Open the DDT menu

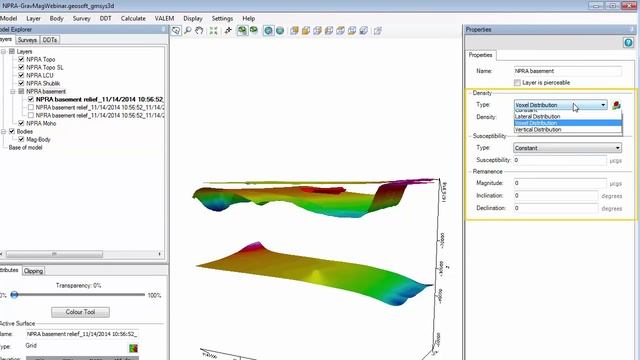click(105, 18)
